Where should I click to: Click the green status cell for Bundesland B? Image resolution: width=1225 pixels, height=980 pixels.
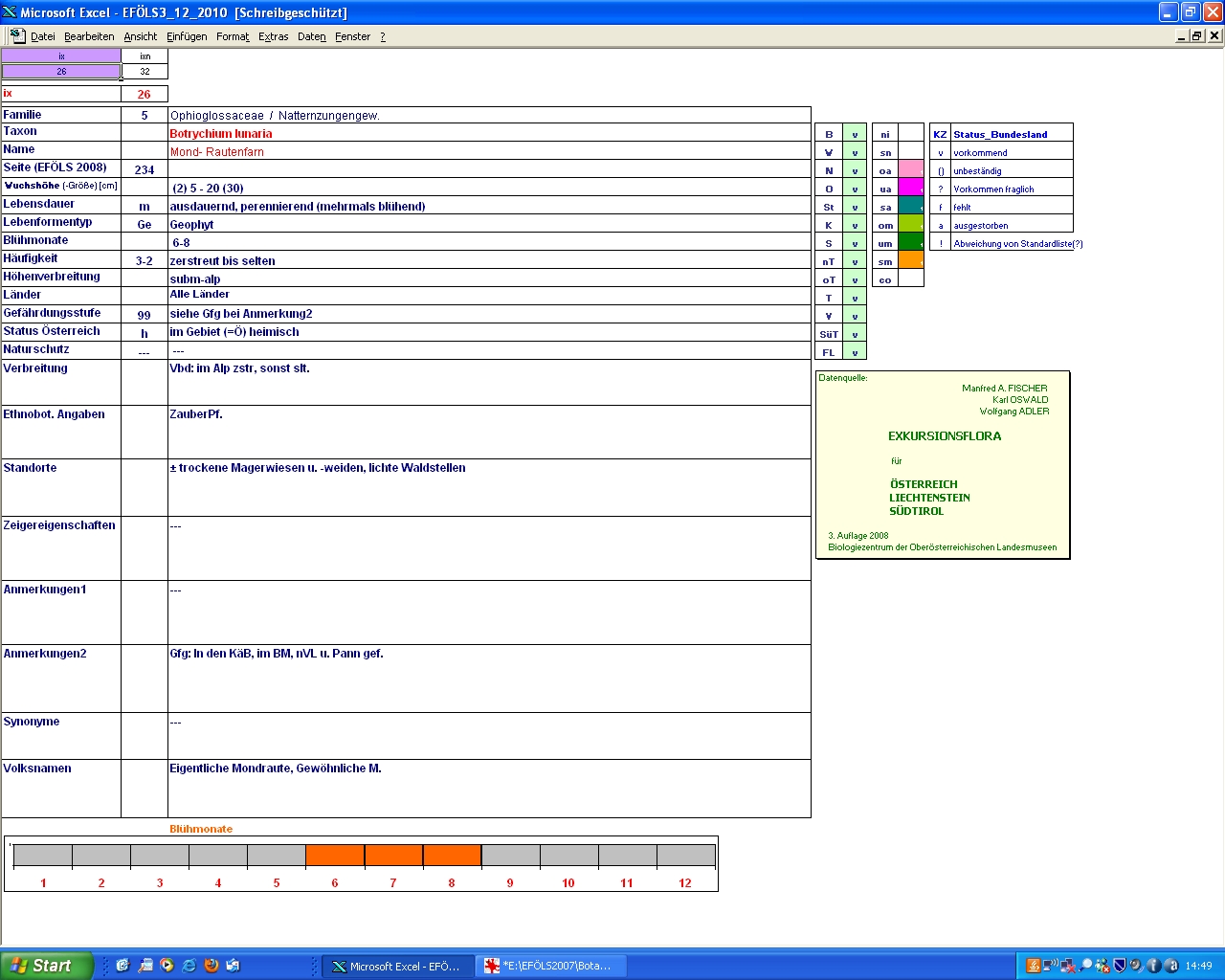(x=855, y=134)
